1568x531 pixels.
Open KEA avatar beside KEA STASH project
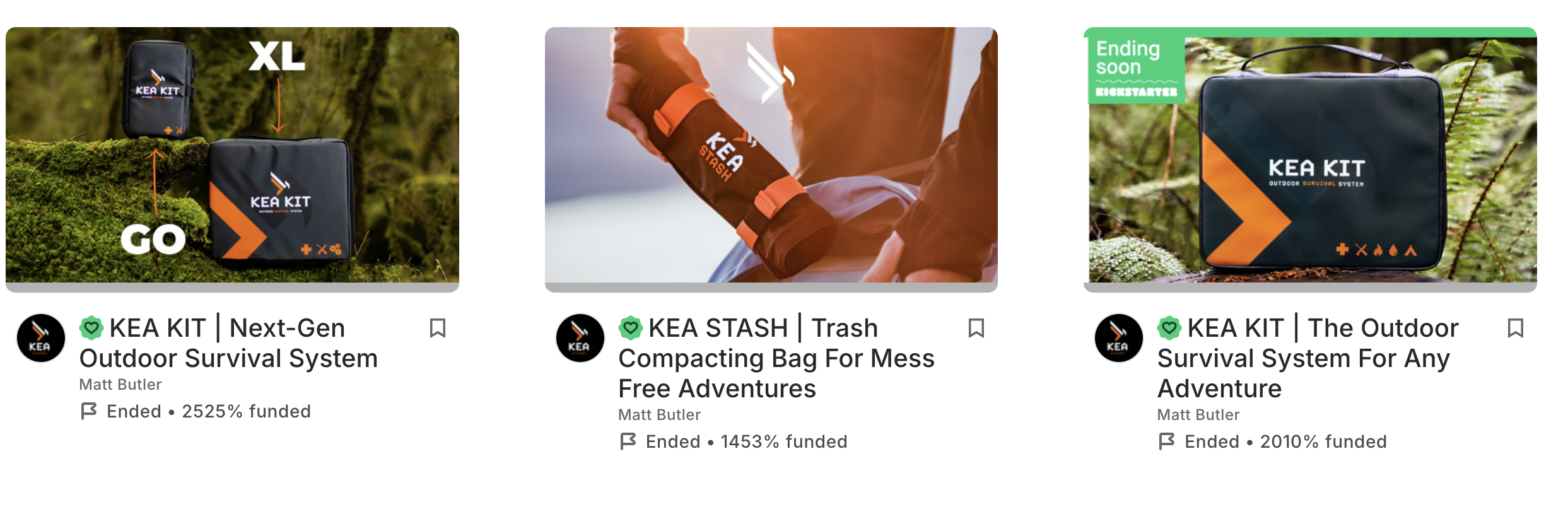coord(580,338)
